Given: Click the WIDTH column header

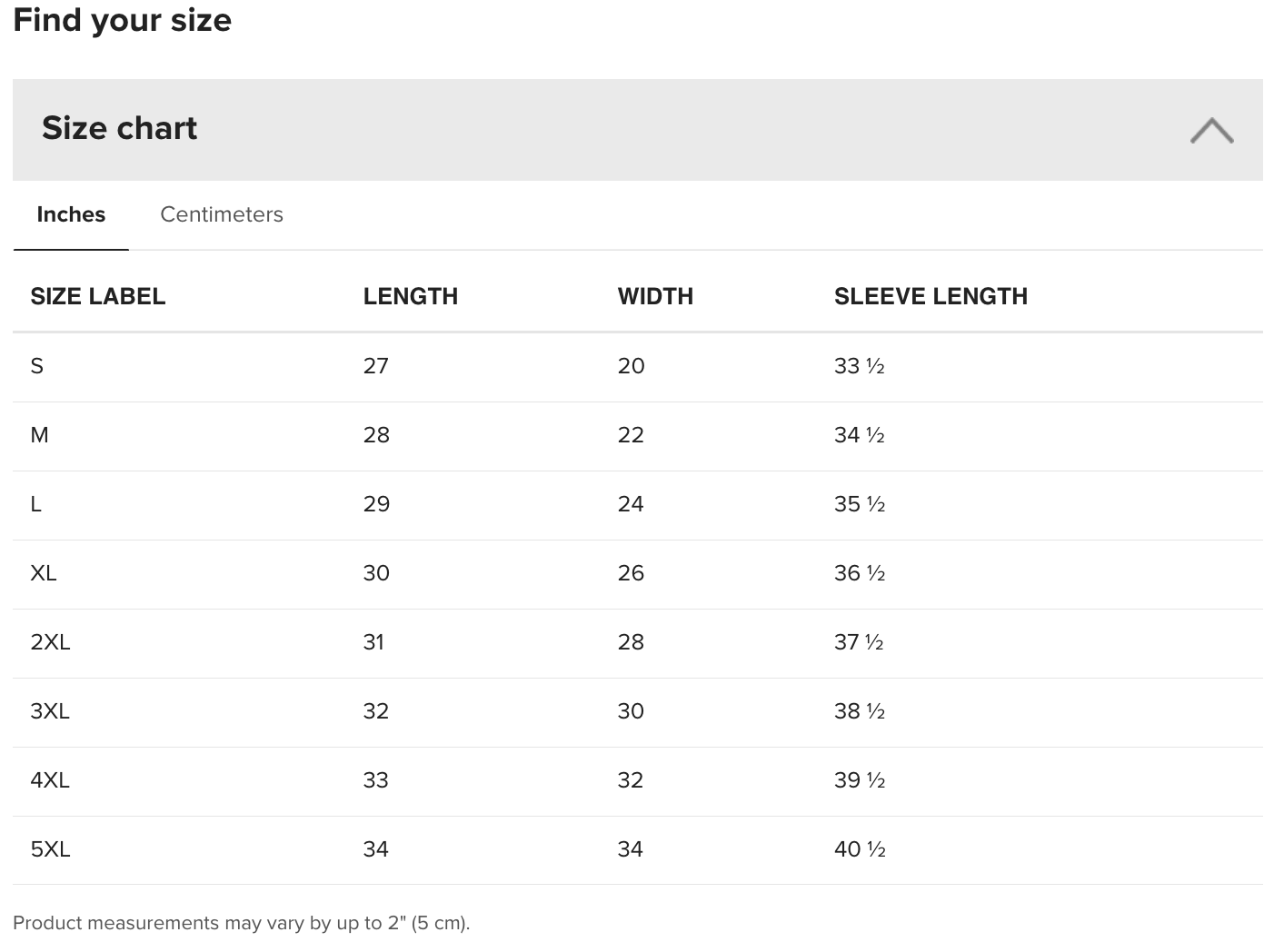Looking at the screenshot, I should pos(655,296).
